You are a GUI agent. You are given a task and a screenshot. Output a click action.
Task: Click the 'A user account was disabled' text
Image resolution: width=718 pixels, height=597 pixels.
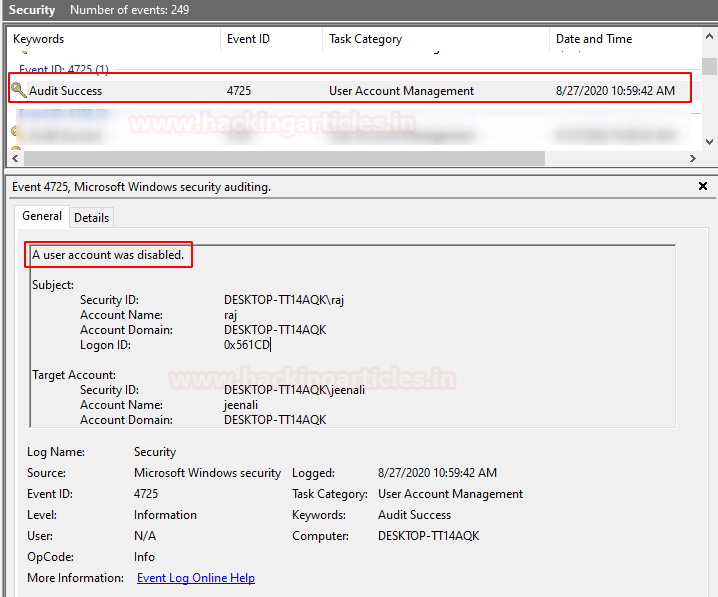[x=108, y=255]
